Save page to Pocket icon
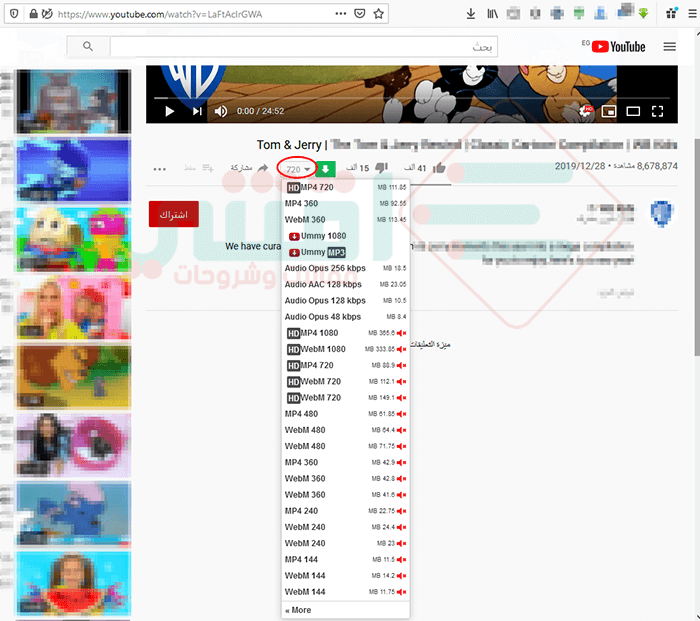 (x=359, y=14)
